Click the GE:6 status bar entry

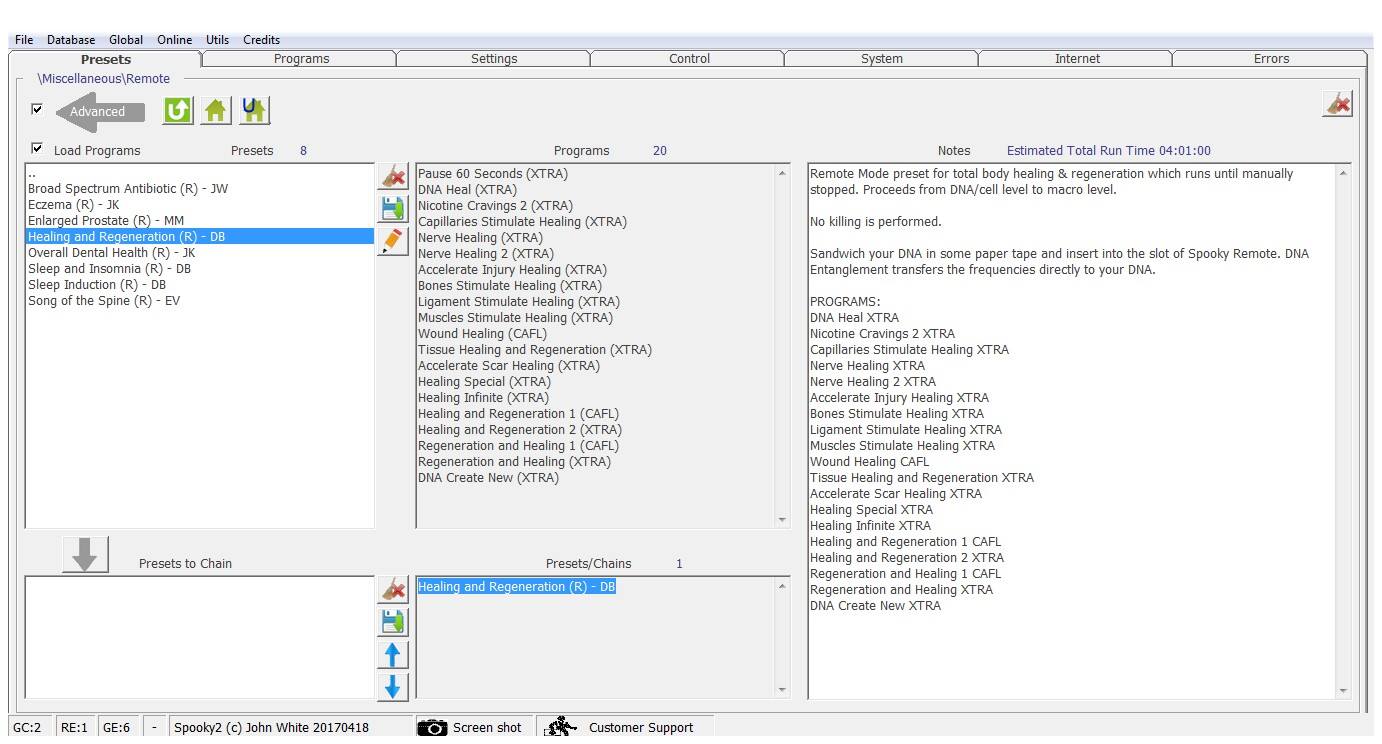pyautogui.click(x=117, y=728)
